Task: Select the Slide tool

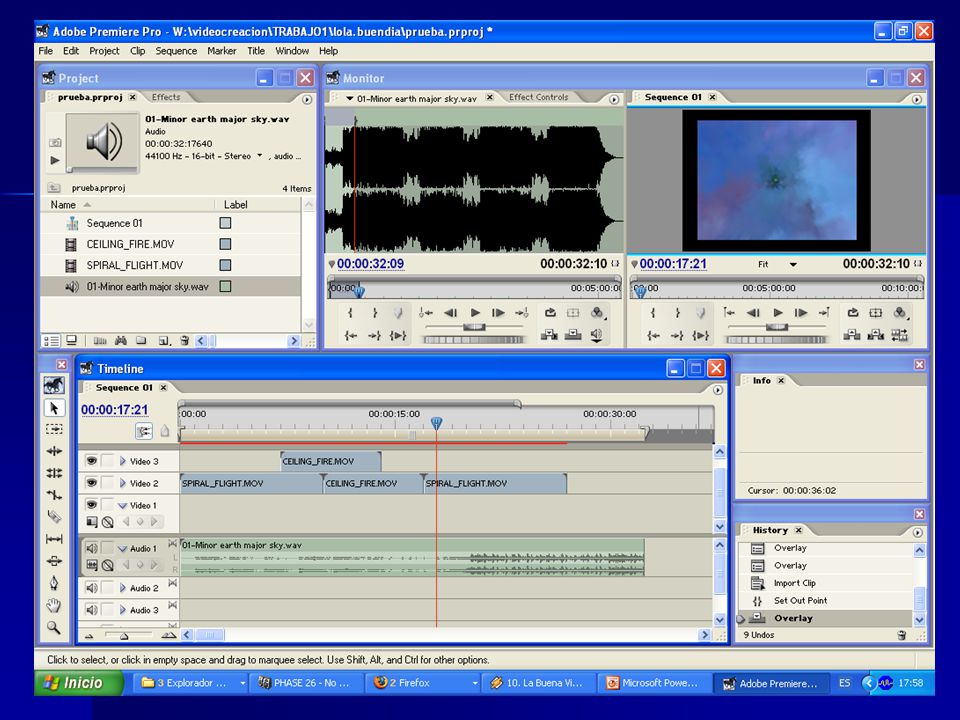Action: [54, 561]
